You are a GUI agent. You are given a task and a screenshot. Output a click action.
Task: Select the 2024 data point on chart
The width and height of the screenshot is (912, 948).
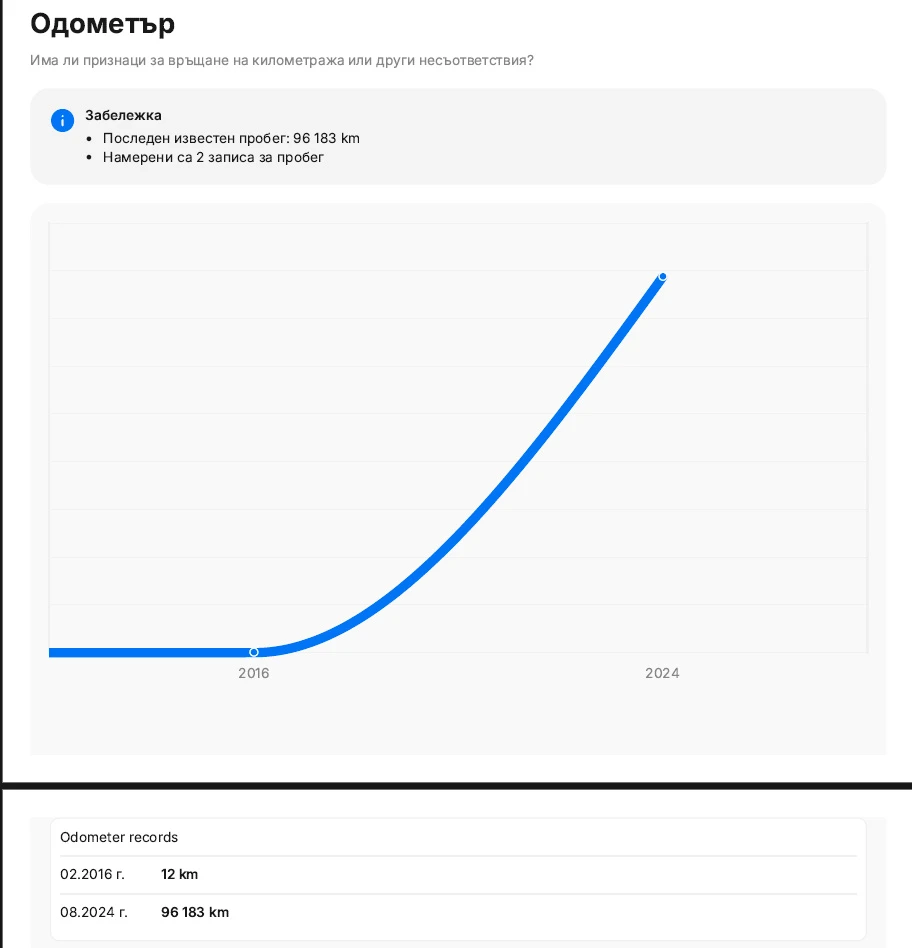(662, 277)
